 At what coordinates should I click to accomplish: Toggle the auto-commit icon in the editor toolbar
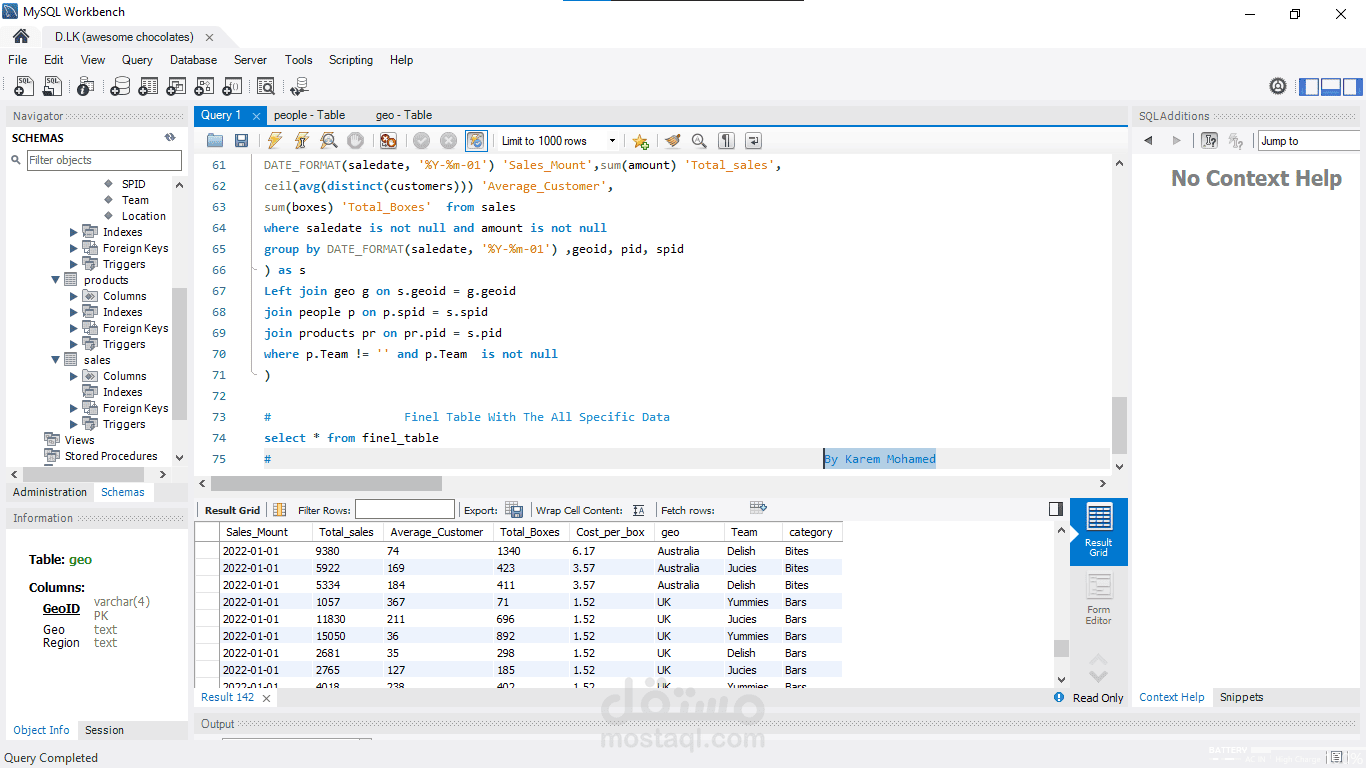(x=476, y=141)
